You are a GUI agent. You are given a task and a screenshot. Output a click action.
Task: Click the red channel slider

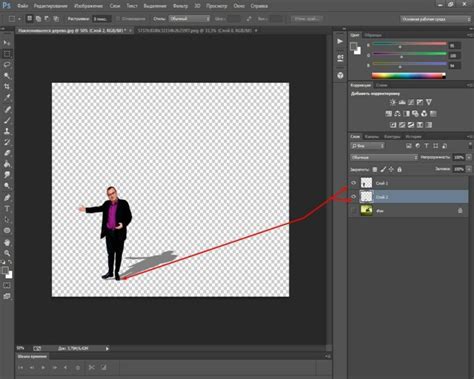[410, 44]
